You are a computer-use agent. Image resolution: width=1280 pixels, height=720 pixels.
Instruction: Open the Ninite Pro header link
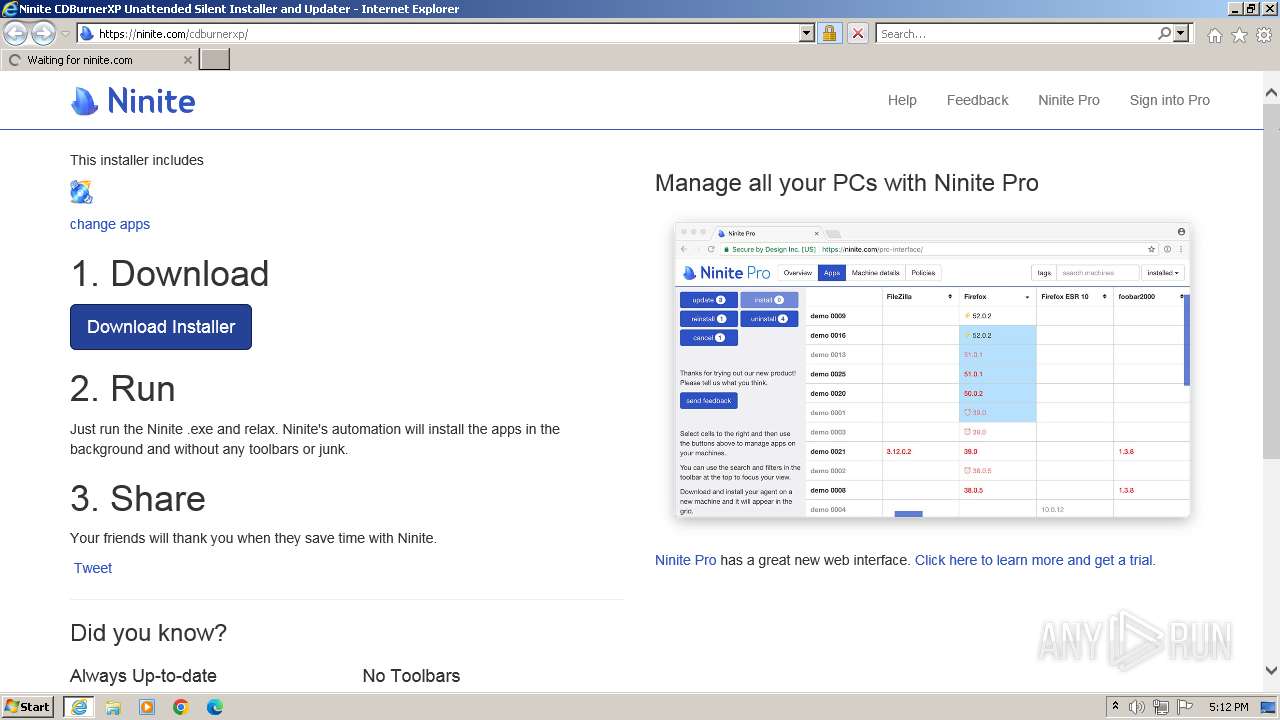pos(1068,100)
